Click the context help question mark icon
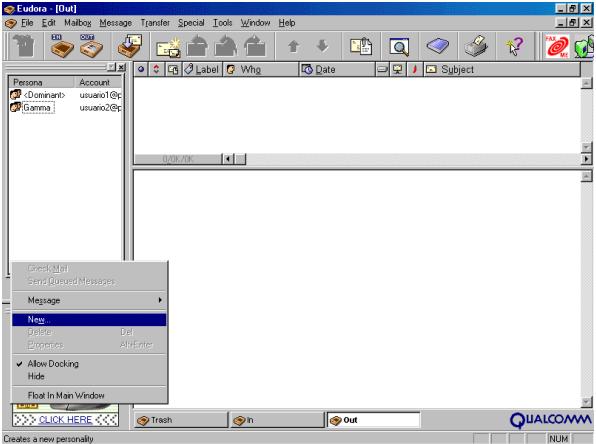This screenshot has height=444, width=596. [514, 46]
